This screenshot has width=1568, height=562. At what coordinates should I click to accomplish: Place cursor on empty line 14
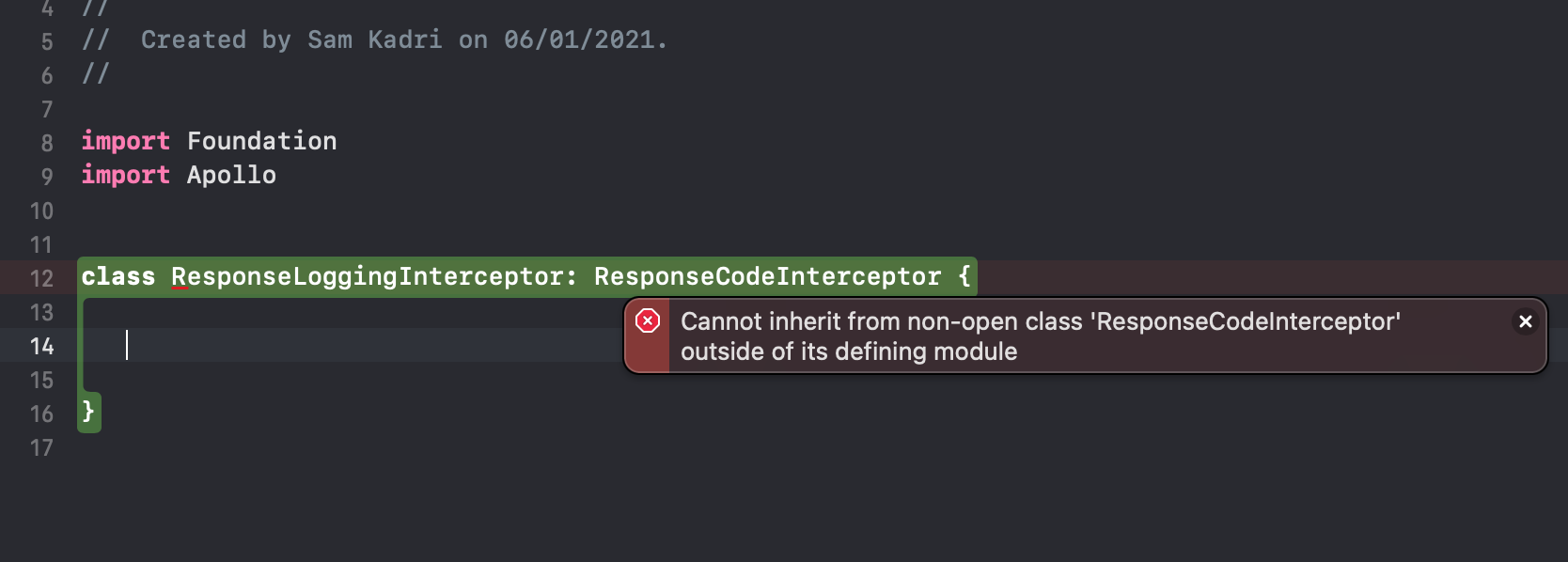[129, 346]
